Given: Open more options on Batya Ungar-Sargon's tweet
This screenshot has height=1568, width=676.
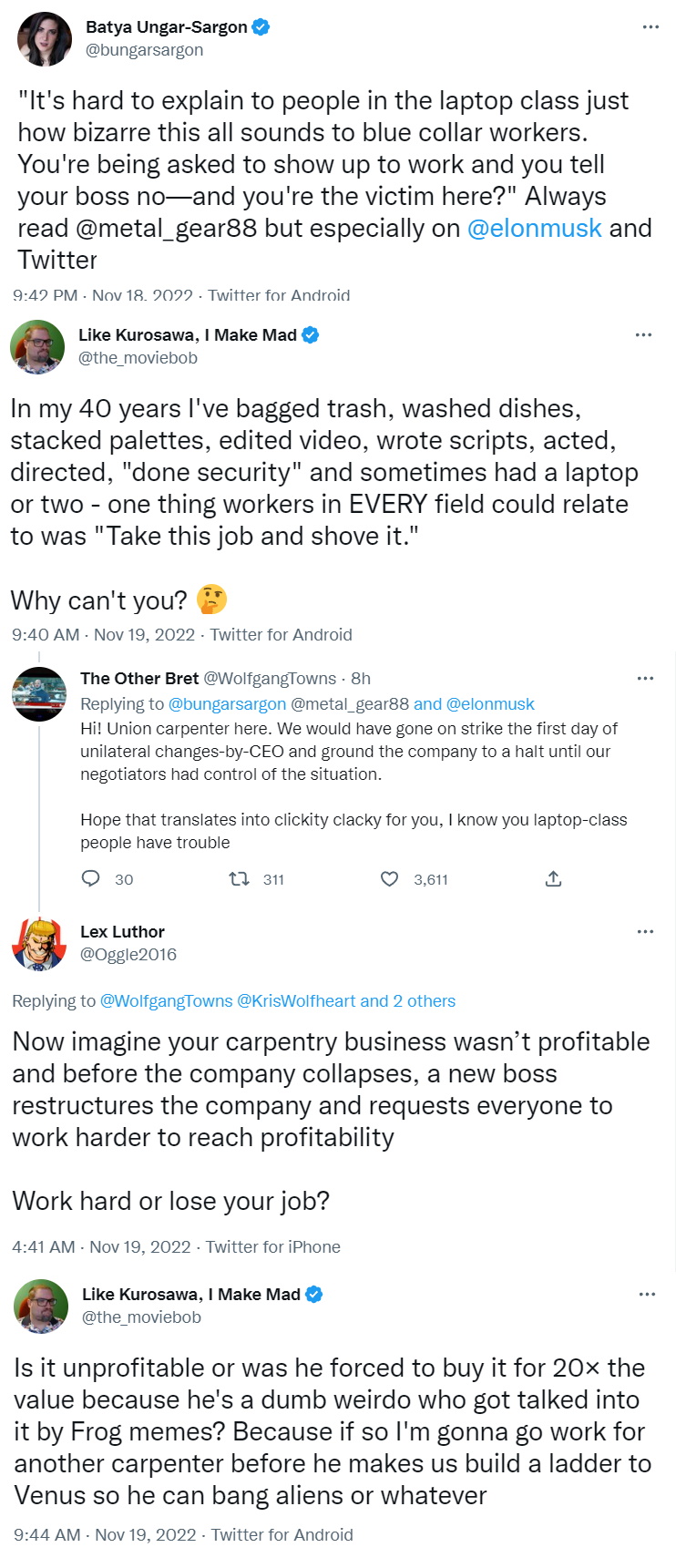Looking at the screenshot, I should click(650, 27).
